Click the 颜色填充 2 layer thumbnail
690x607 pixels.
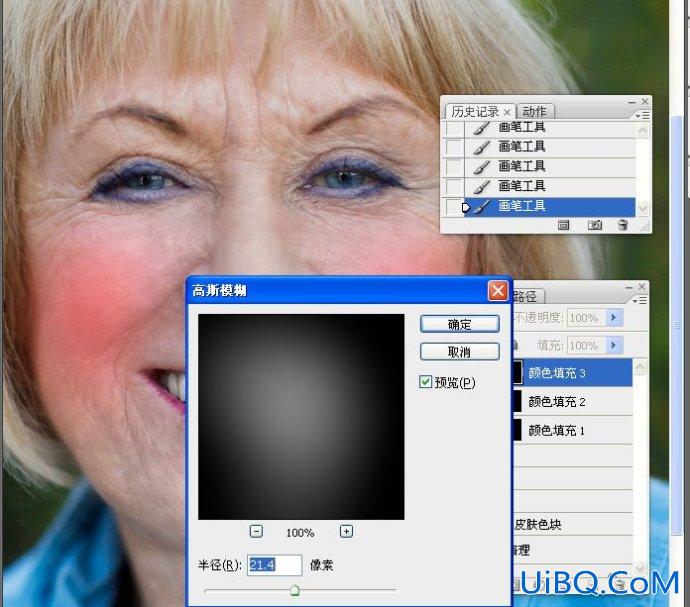pos(518,401)
